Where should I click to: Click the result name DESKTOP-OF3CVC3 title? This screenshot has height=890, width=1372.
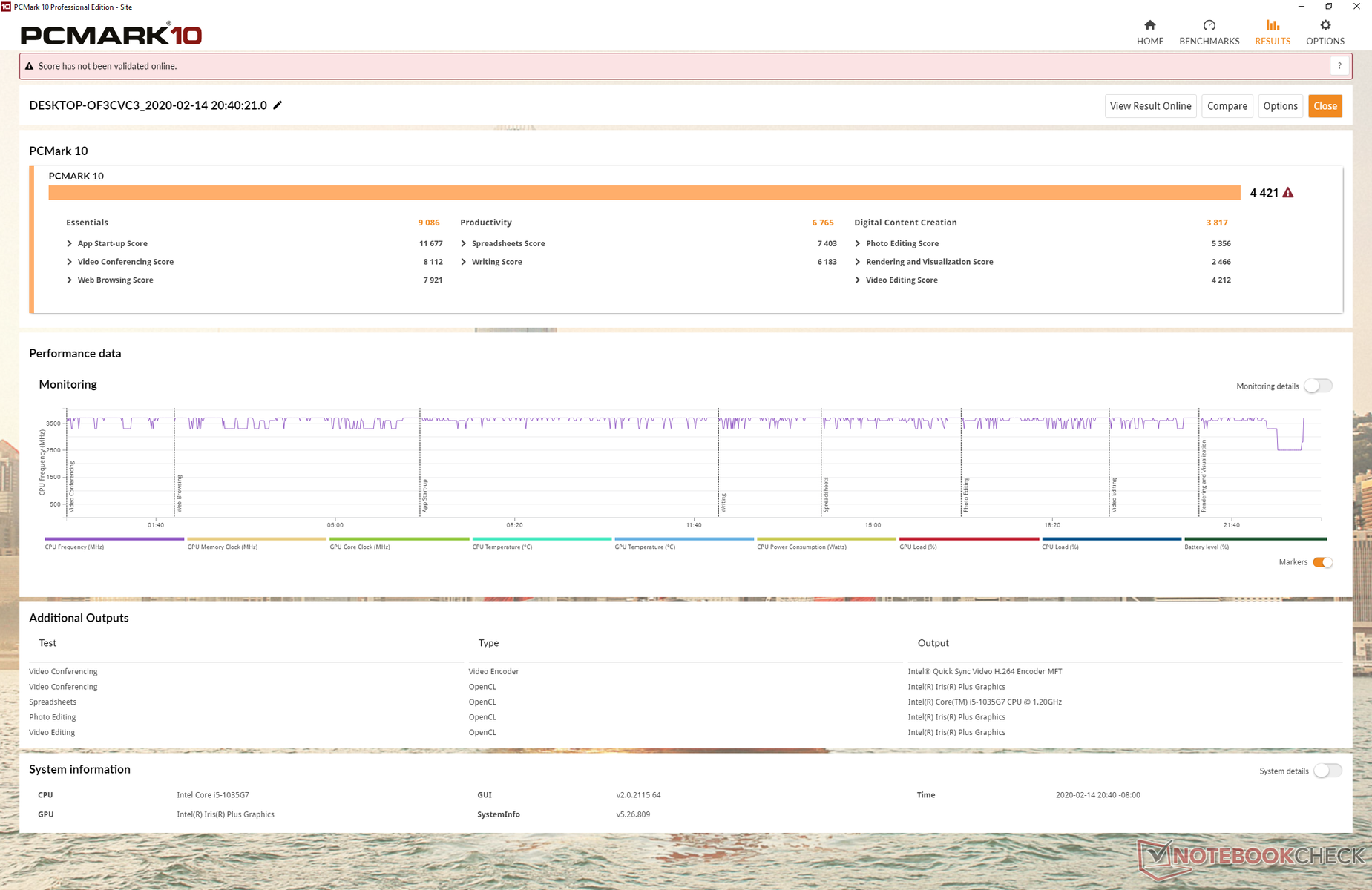tap(148, 105)
